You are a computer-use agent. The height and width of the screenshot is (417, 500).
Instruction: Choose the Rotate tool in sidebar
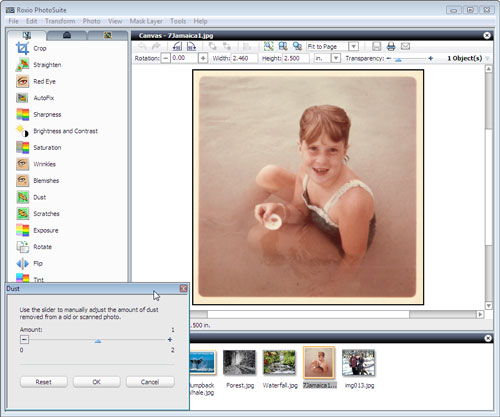pos(34,247)
